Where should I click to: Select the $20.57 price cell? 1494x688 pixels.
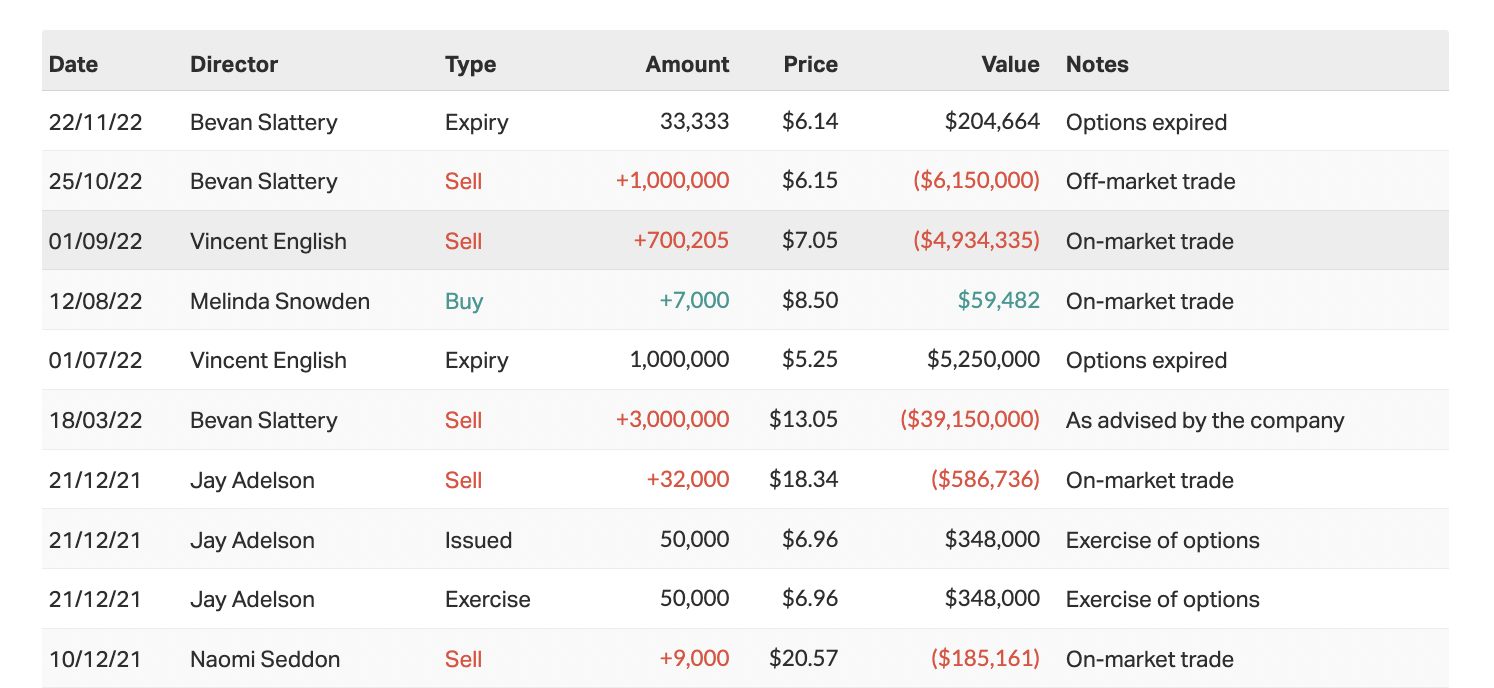point(803,659)
